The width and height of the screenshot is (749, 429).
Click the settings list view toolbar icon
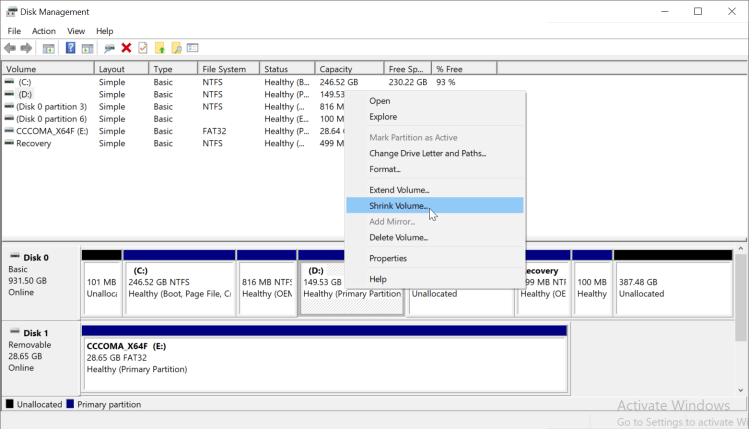coord(193,48)
